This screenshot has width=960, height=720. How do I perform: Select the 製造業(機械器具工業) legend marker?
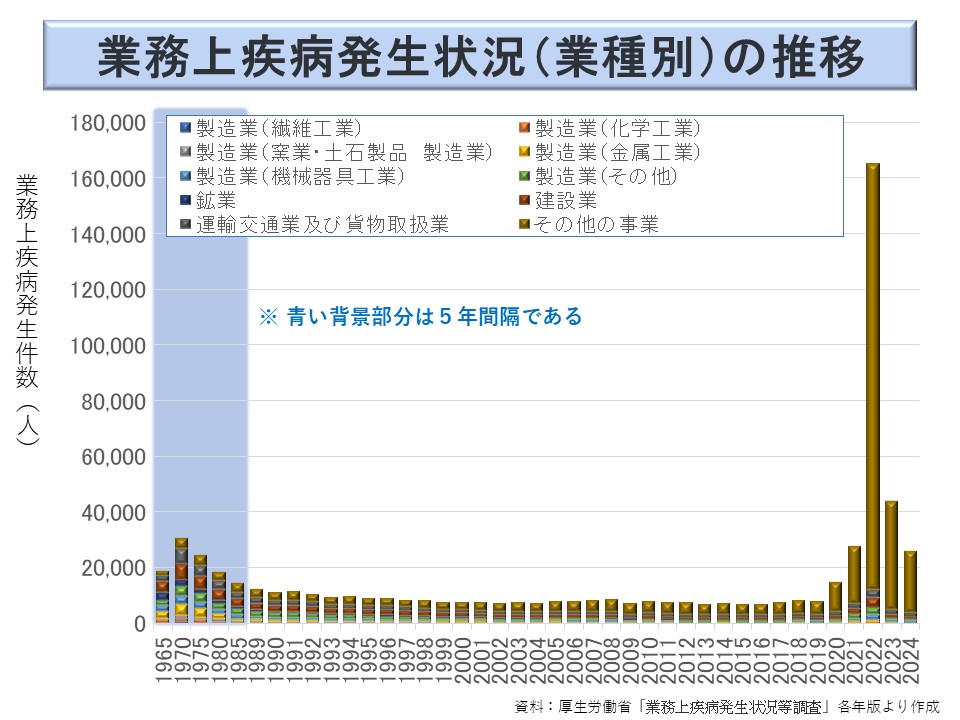[183, 176]
